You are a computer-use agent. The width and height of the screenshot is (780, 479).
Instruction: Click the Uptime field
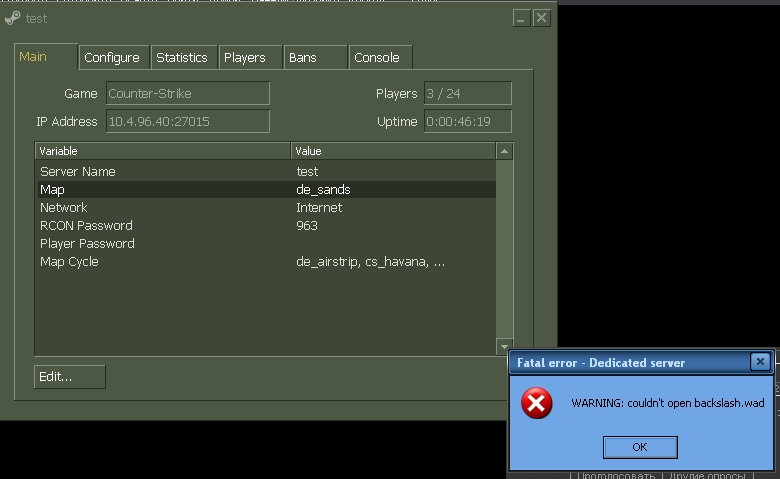point(468,121)
